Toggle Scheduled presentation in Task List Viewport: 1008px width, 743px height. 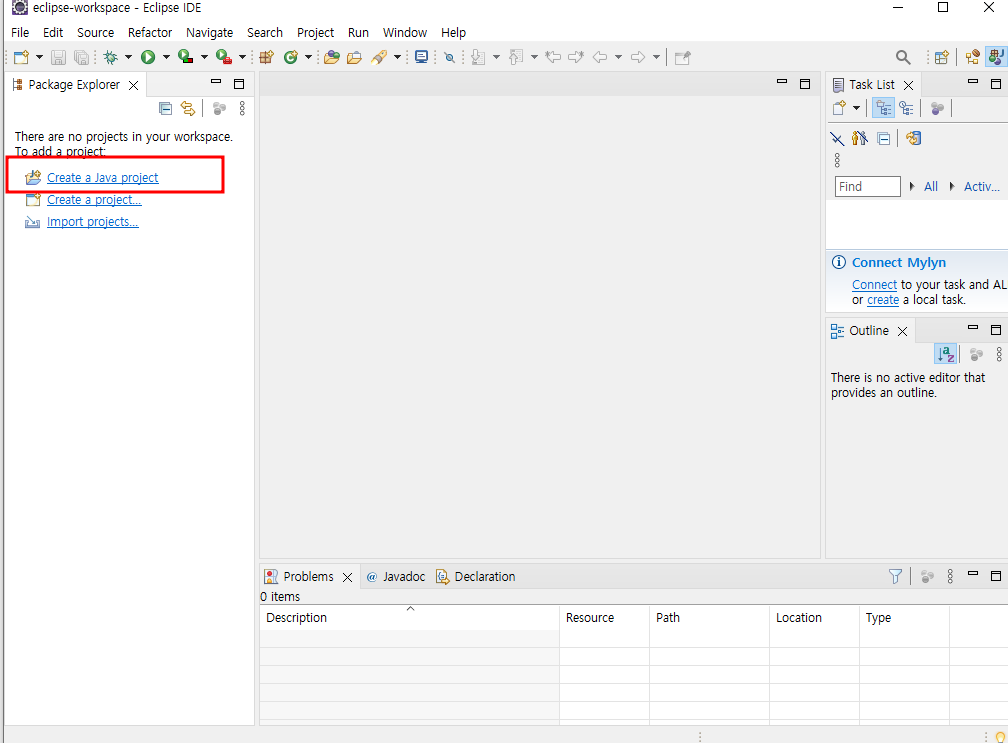click(906, 108)
